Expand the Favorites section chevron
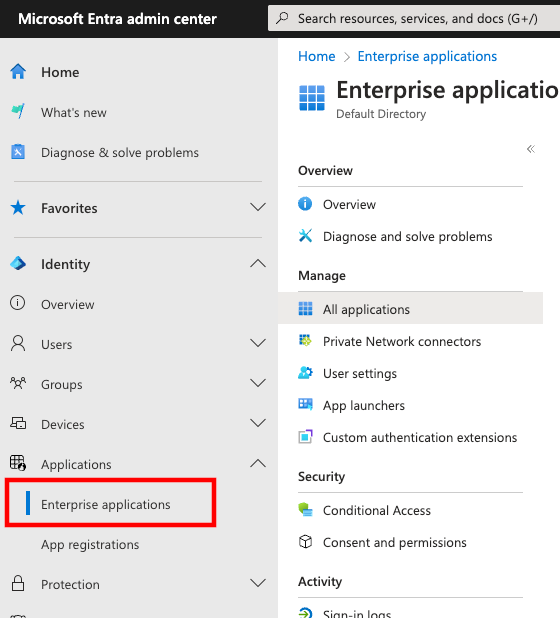The height and width of the screenshot is (618, 560). coord(258,207)
